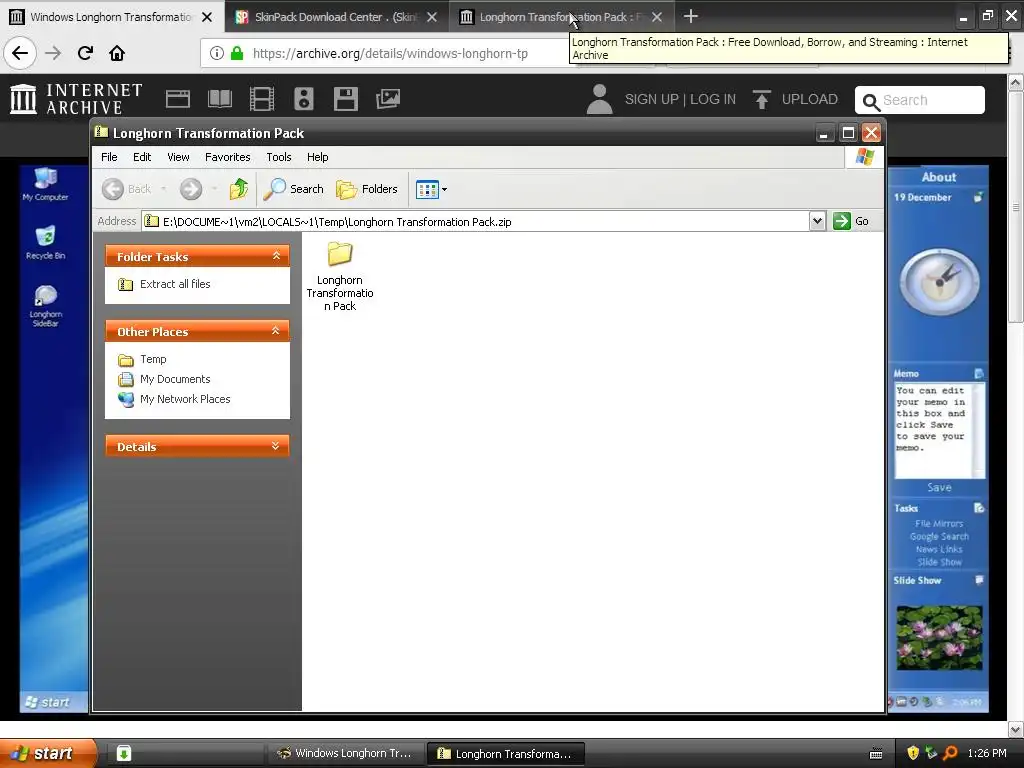
Task: Open the Images picture icon
Action: point(387,99)
